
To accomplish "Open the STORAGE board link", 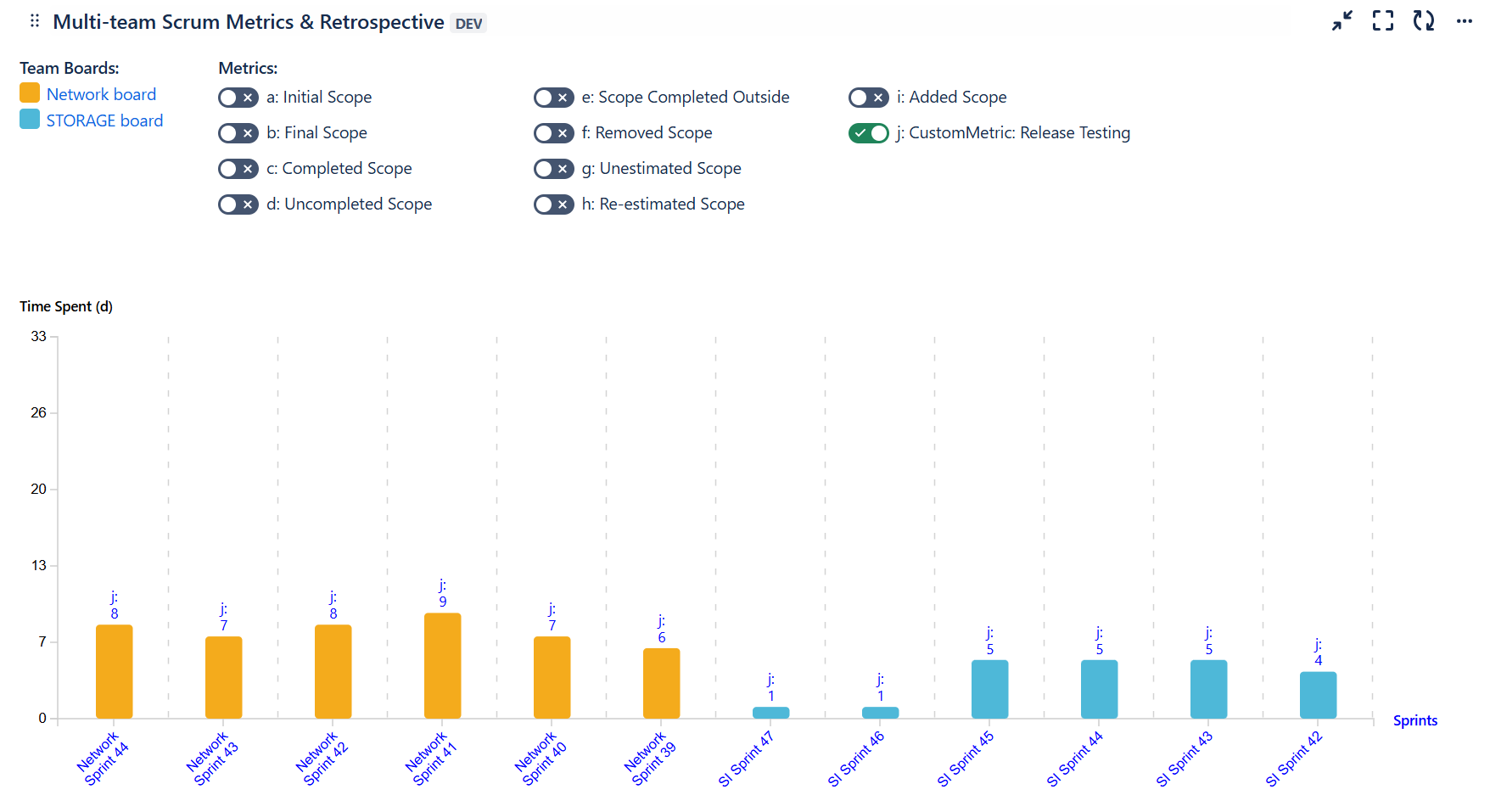I will pyautogui.click(x=104, y=120).
